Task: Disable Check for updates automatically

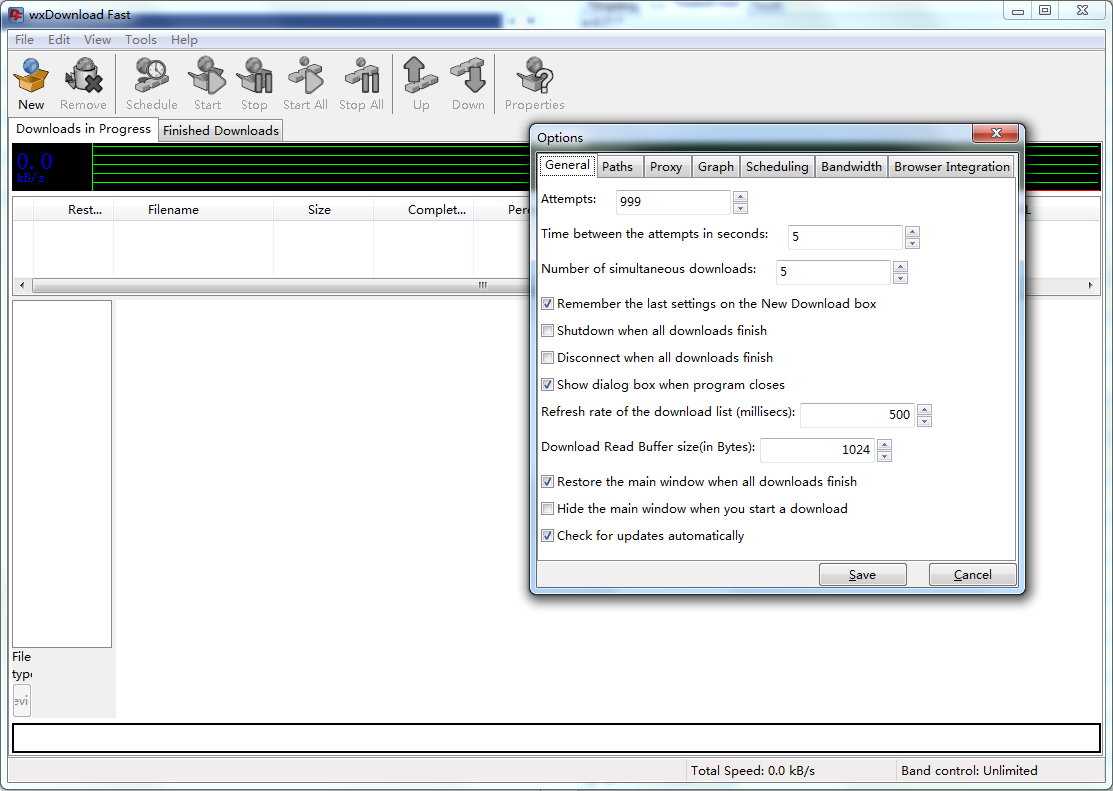Action: [x=547, y=535]
